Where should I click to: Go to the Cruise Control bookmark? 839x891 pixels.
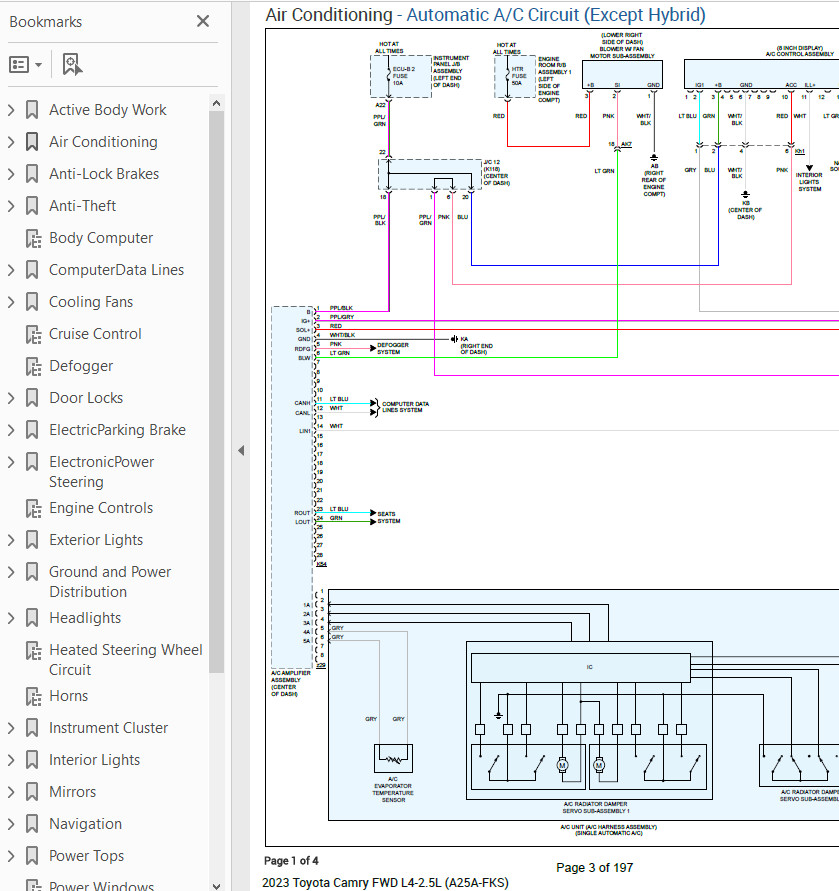(95, 334)
